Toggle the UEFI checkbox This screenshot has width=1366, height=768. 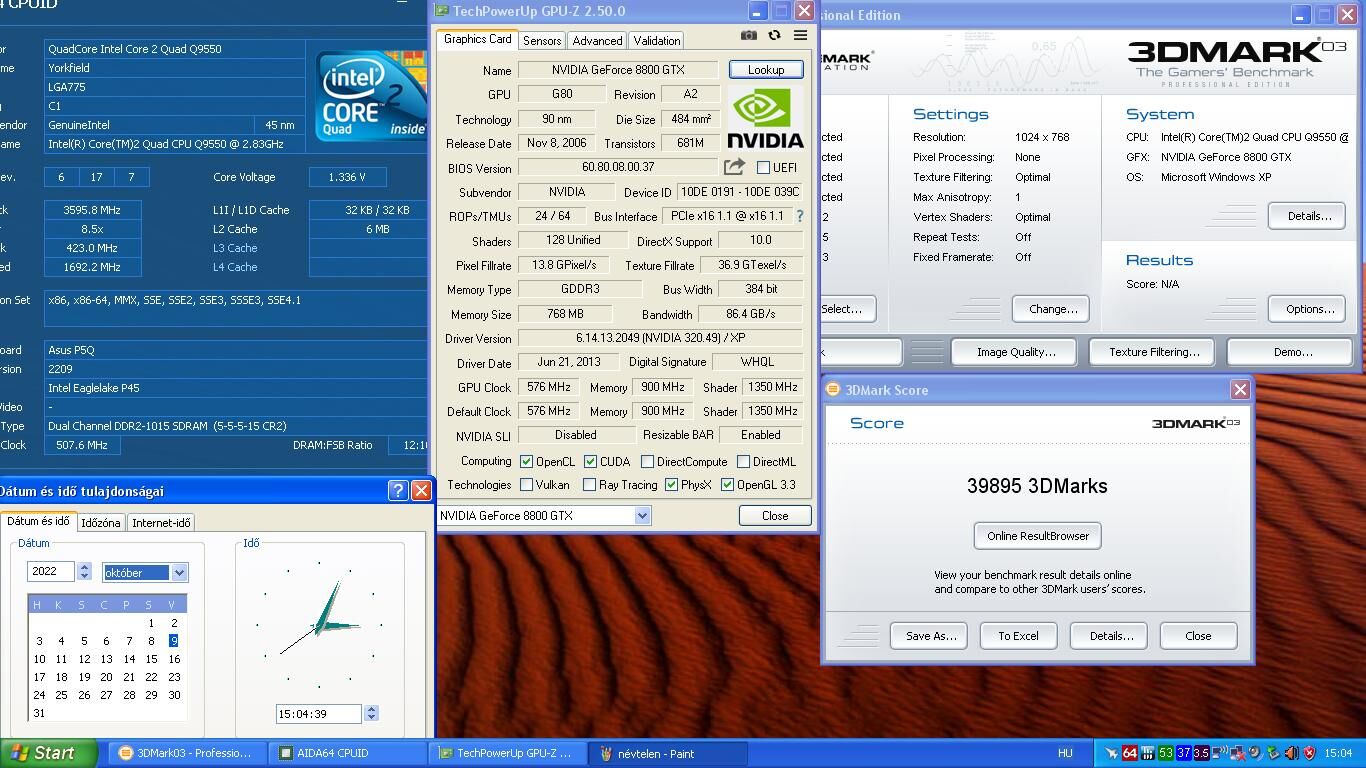pos(763,167)
